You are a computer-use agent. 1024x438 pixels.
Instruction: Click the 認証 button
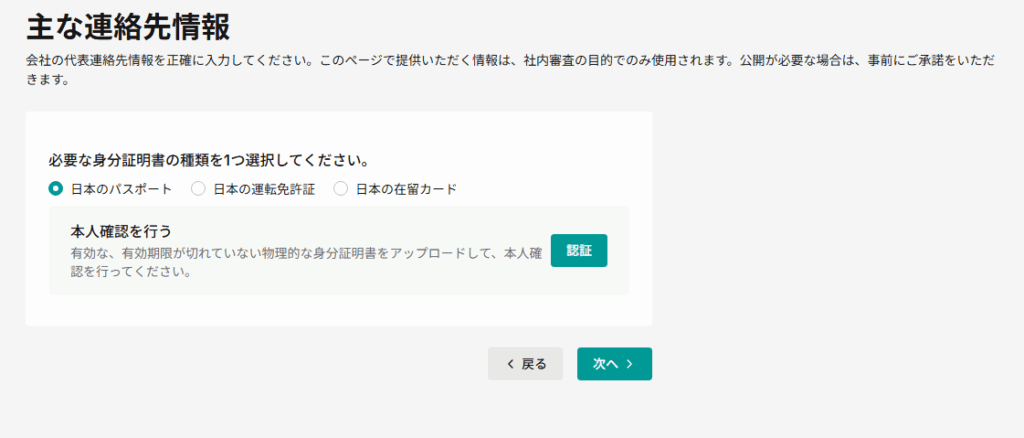coord(579,250)
